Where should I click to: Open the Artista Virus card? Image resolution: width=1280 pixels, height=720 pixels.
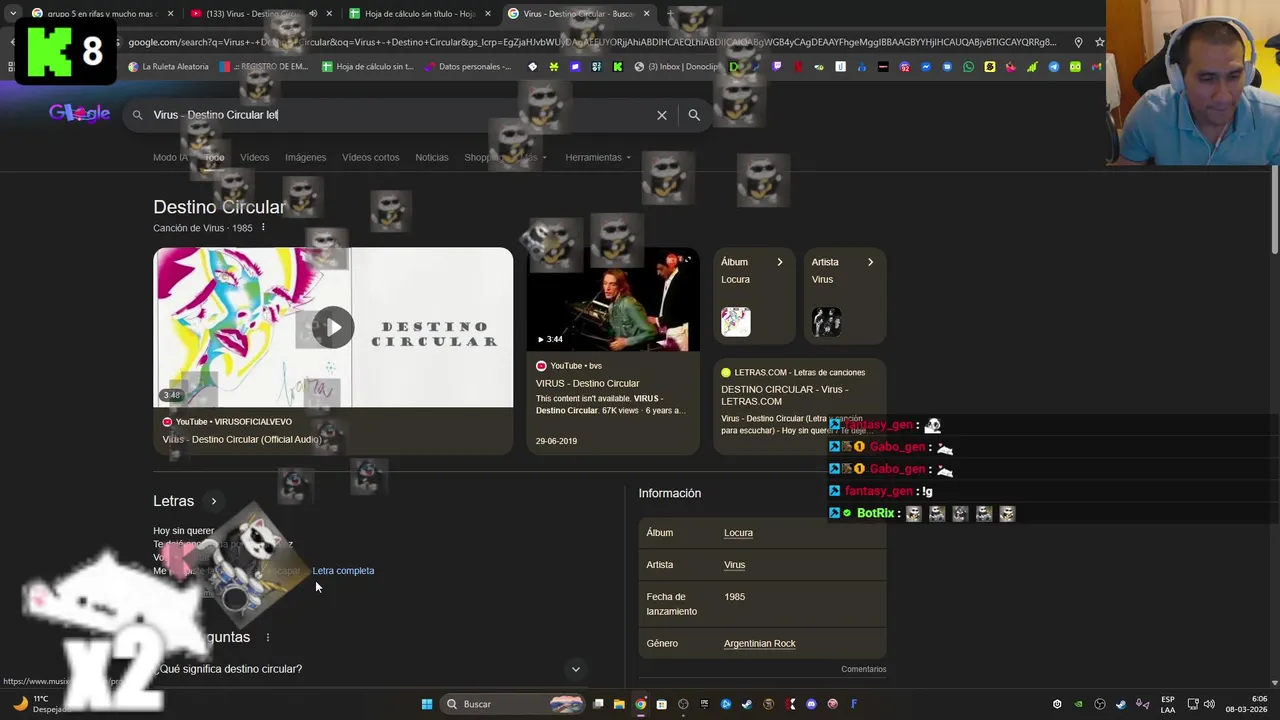point(845,296)
